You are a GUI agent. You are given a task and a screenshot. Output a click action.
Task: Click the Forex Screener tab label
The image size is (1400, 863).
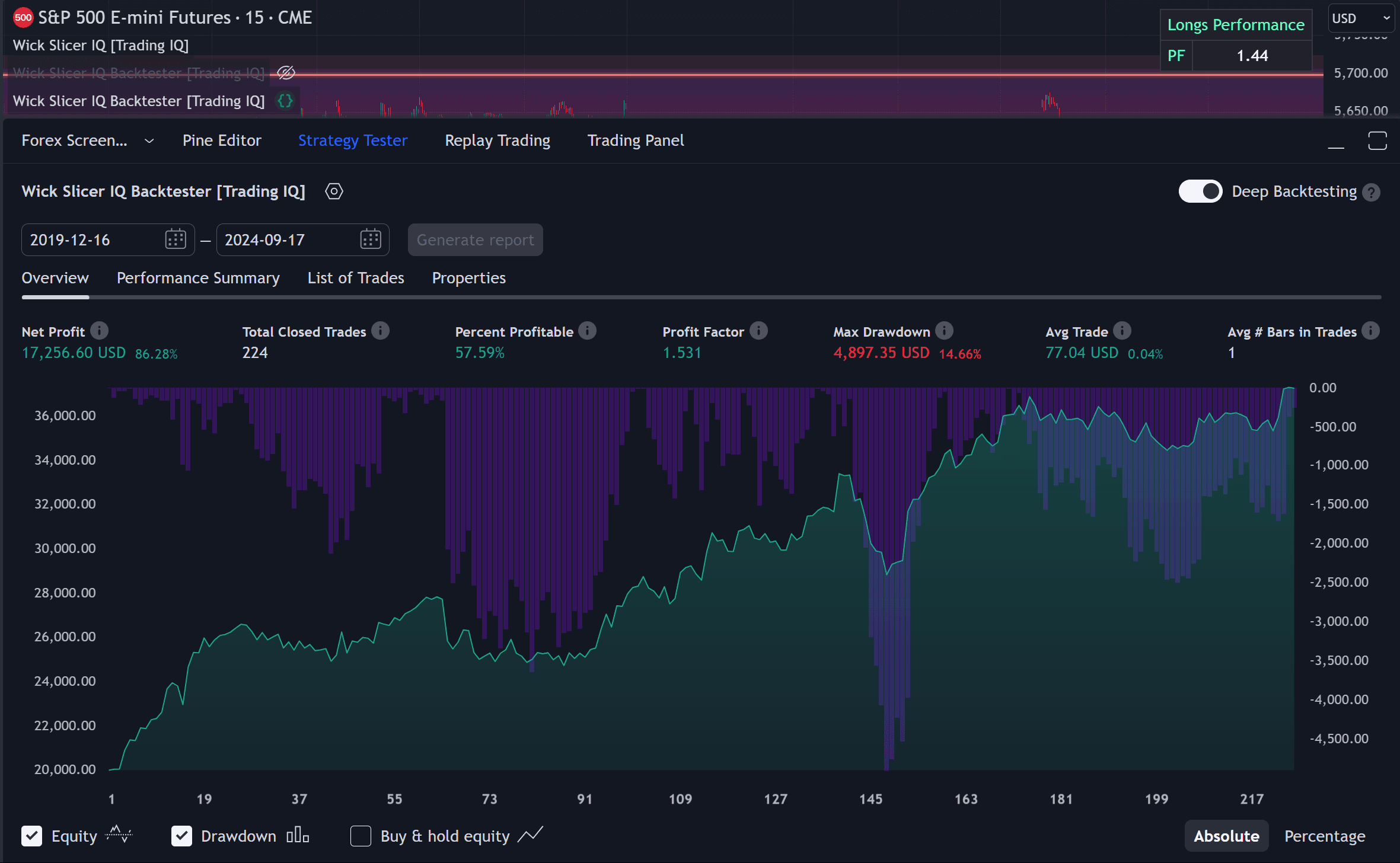75,140
